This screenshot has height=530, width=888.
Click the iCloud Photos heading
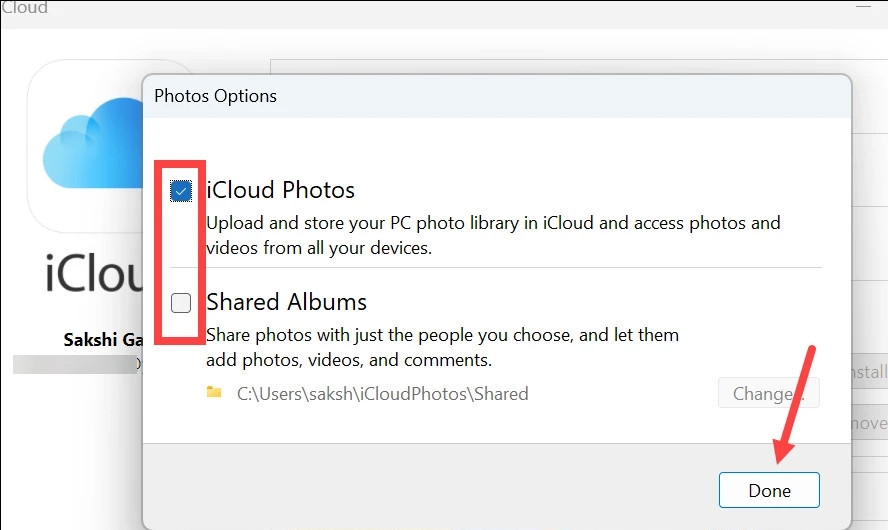coord(280,190)
